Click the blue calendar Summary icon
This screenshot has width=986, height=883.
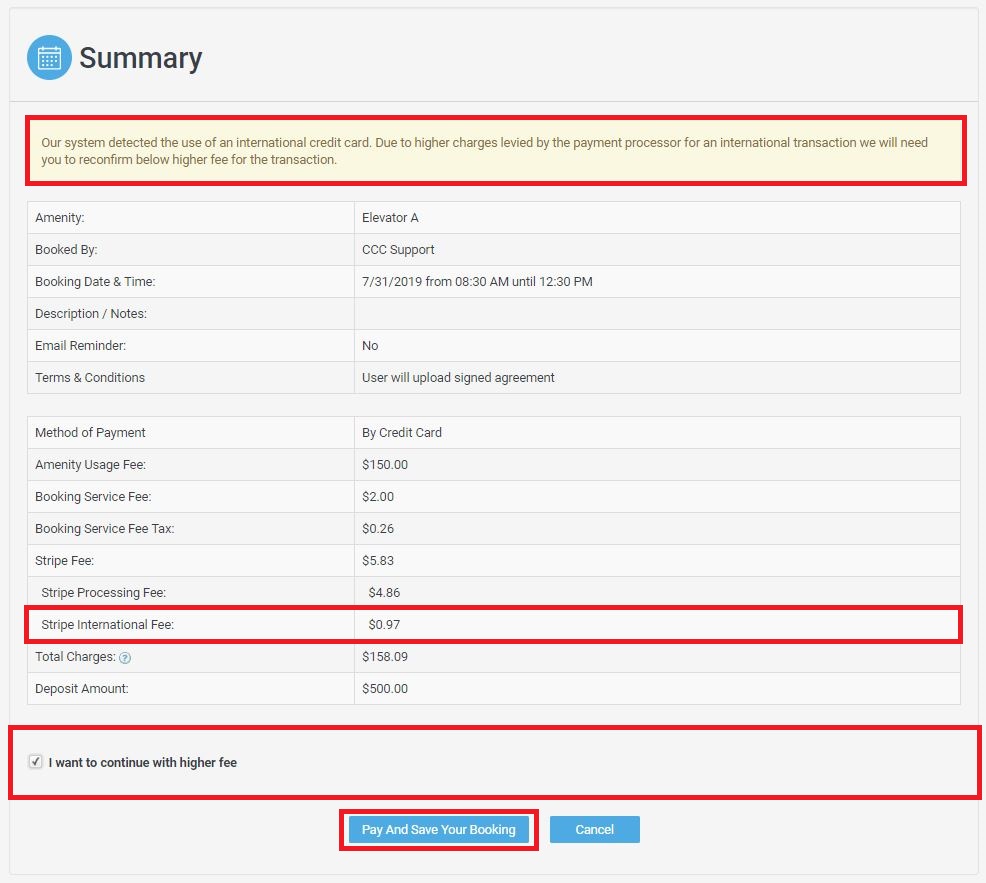coord(47,58)
